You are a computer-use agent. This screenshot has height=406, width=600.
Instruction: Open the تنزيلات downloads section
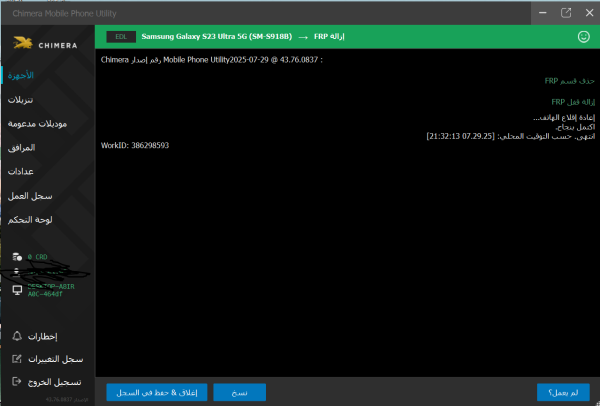[x=20, y=100]
